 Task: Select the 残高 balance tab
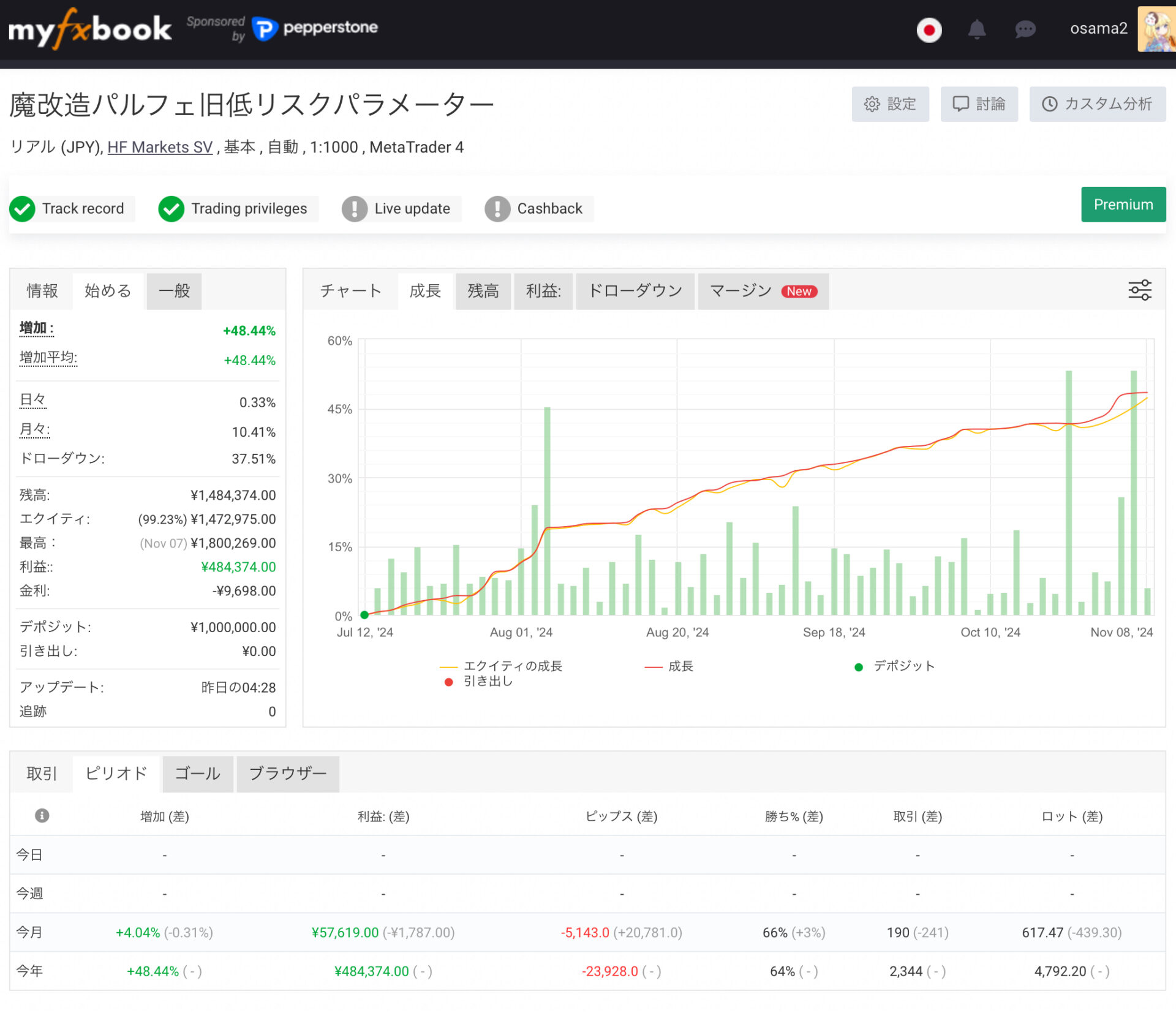coord(483,291)
